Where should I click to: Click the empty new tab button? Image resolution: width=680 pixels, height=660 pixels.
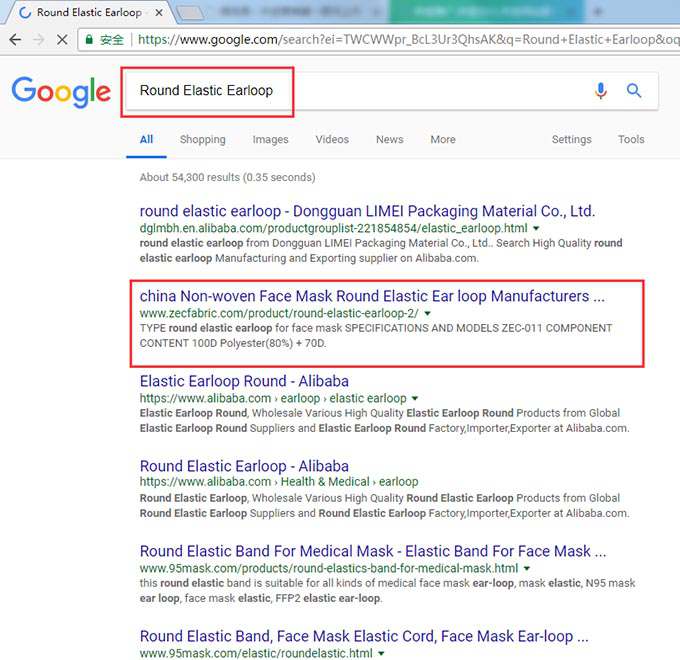[x=191, y=13]
